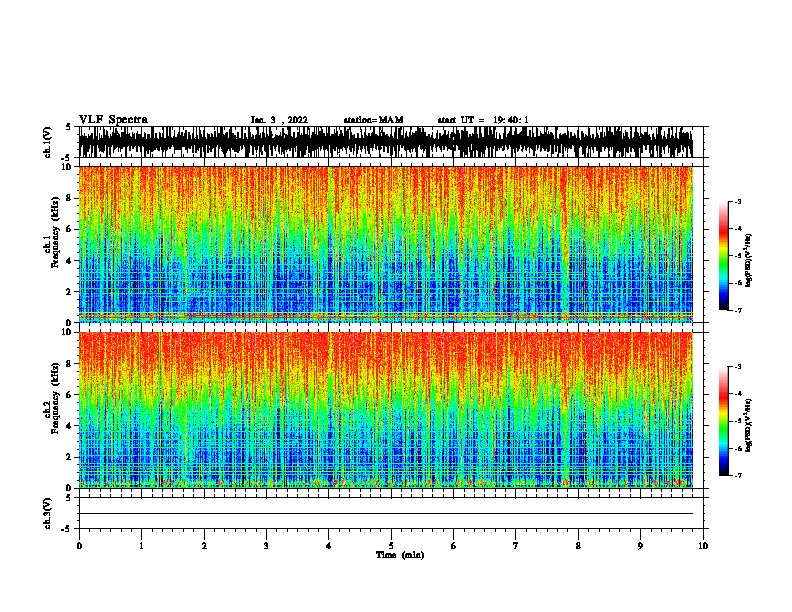The width and height of the screenshot is (792, 612).
Task: Click the 'VLF Spectra' title text
Action: coord(113,120)
